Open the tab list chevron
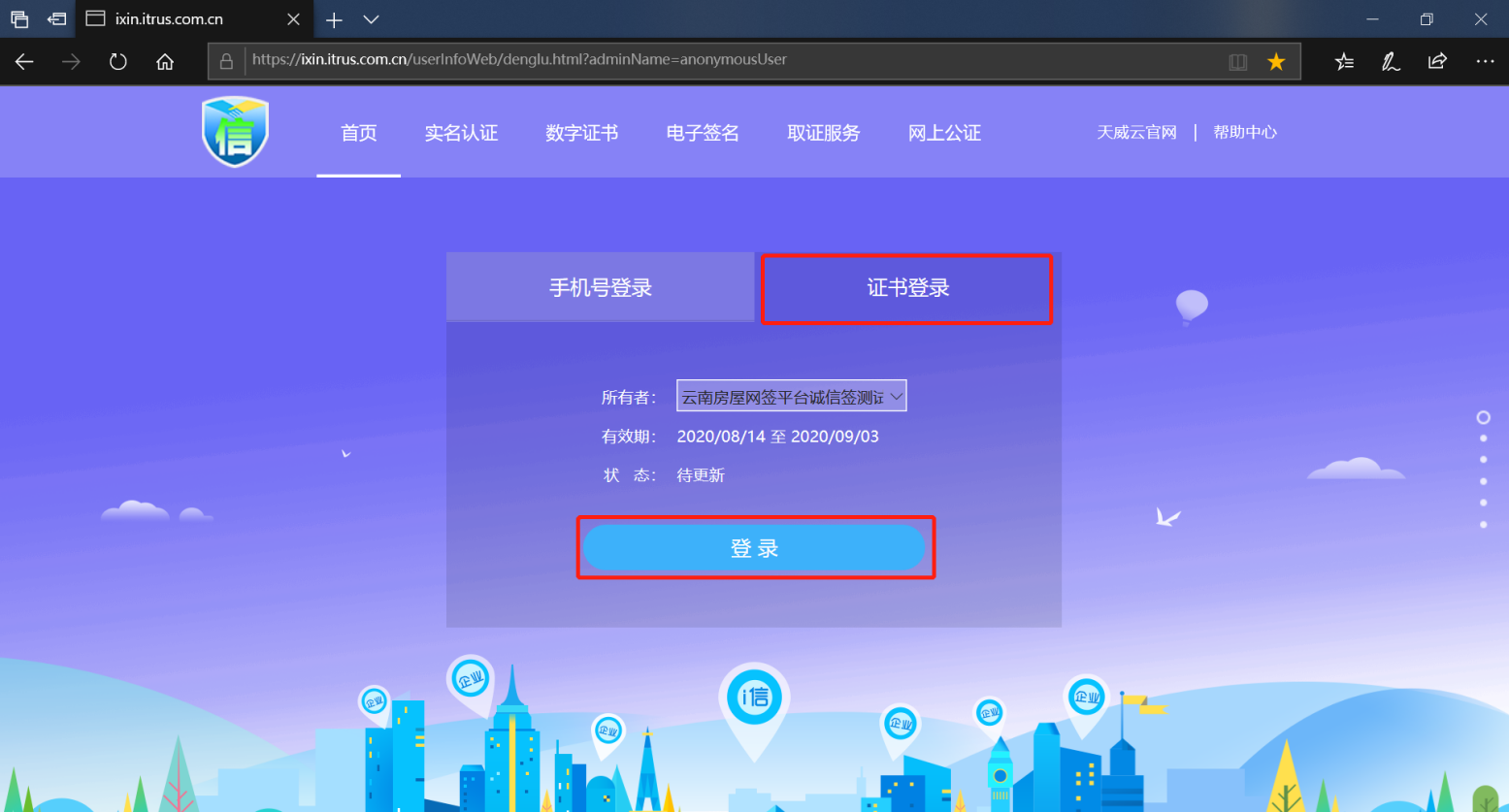 (371, 19)
